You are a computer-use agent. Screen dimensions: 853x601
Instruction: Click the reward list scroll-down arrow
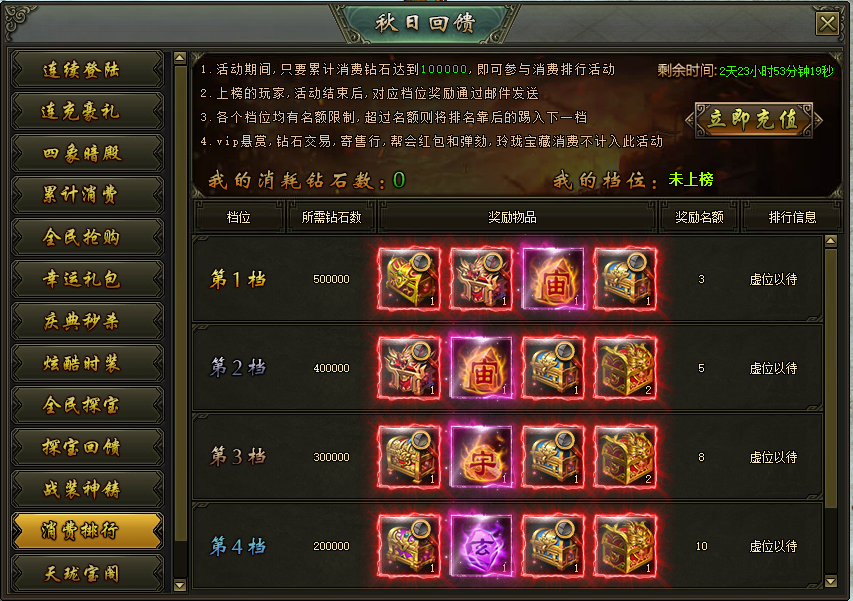coord(830,581)
